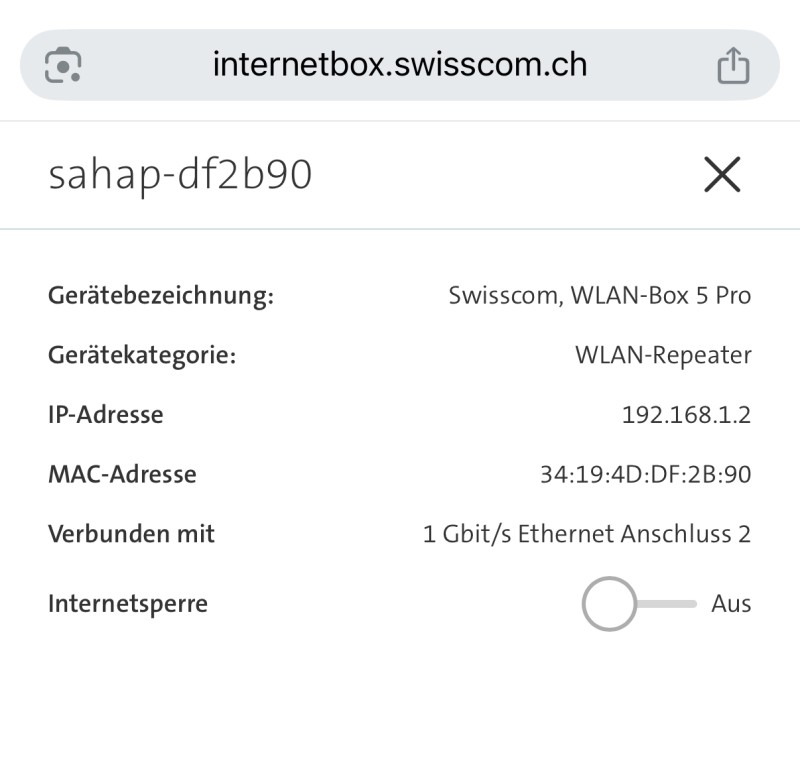
Task: Click the IP-Adresse label
Action: click(105, 414)
